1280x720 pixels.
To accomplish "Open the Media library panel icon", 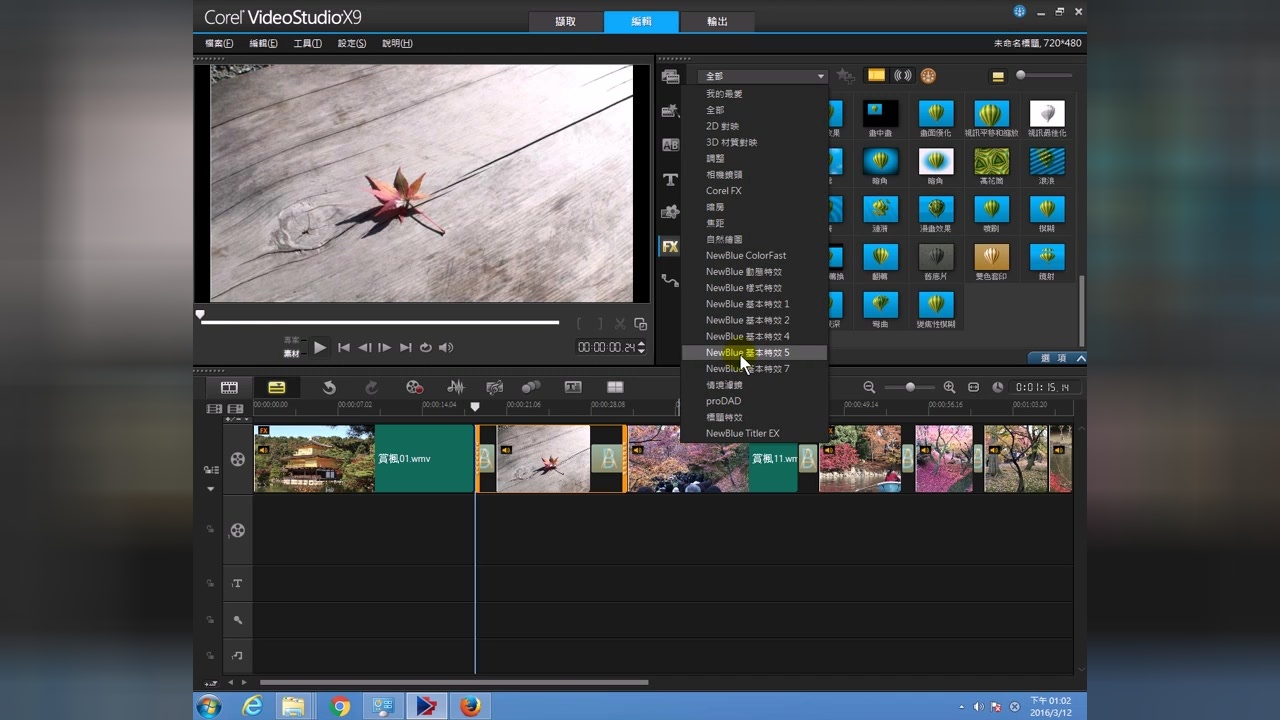I will [670, 77].
